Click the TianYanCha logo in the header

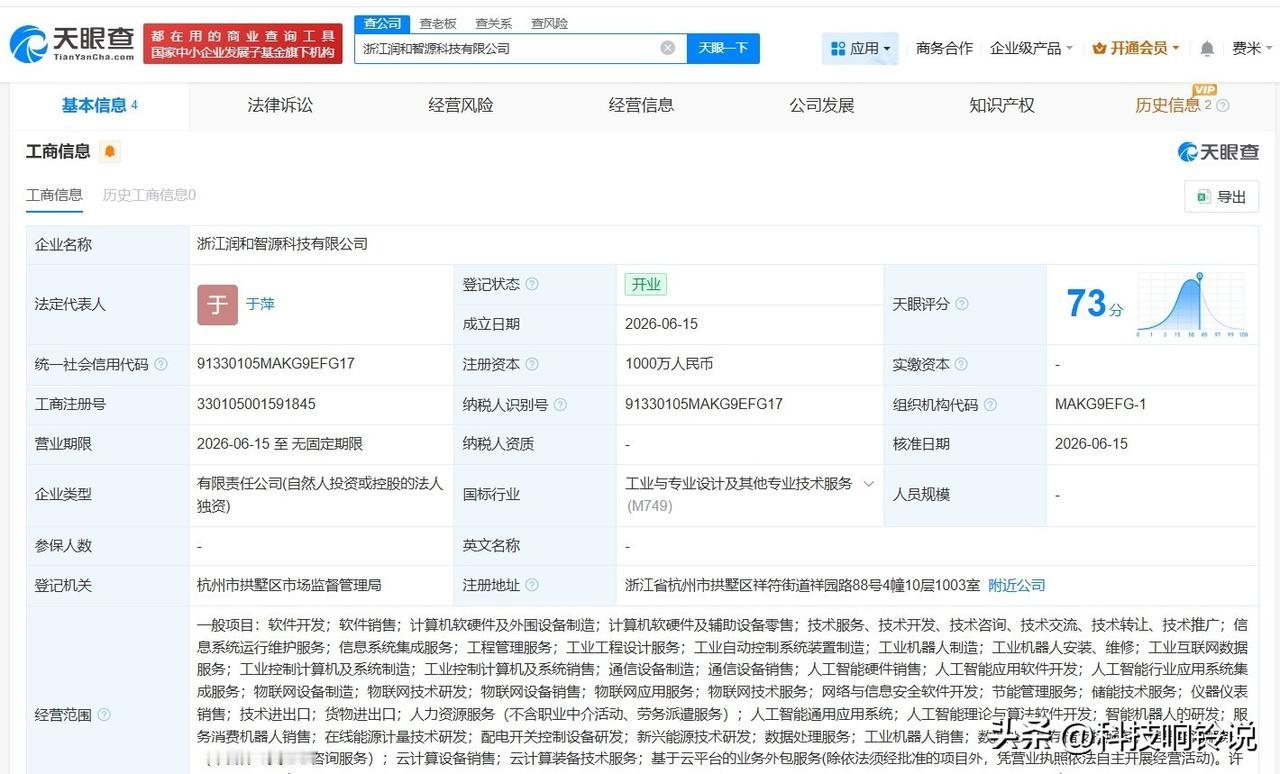[x=71, y=44]
